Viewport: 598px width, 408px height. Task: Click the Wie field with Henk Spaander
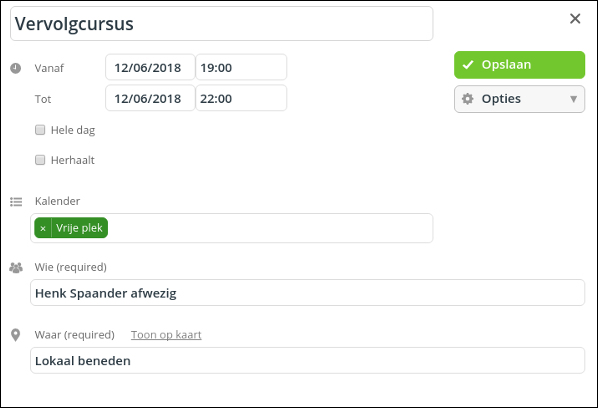[307, 293]
